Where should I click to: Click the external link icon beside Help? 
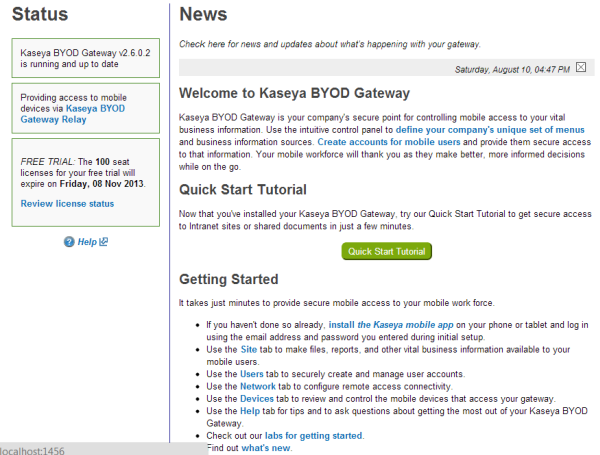[x=104, y=241]
